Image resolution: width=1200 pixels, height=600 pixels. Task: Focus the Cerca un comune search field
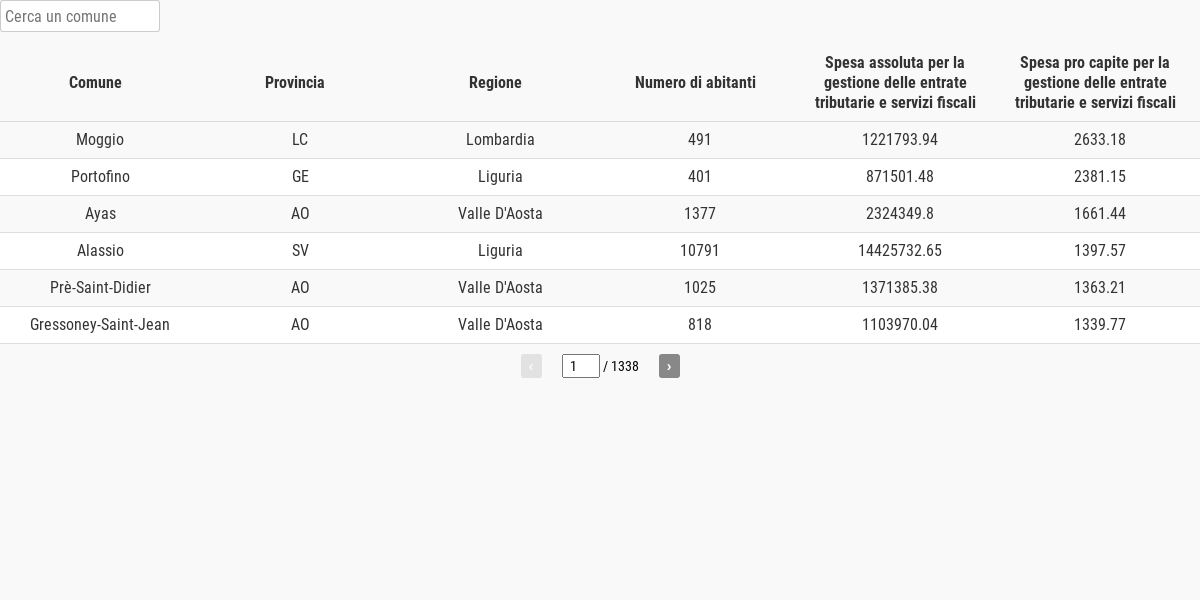pos(80,16)
